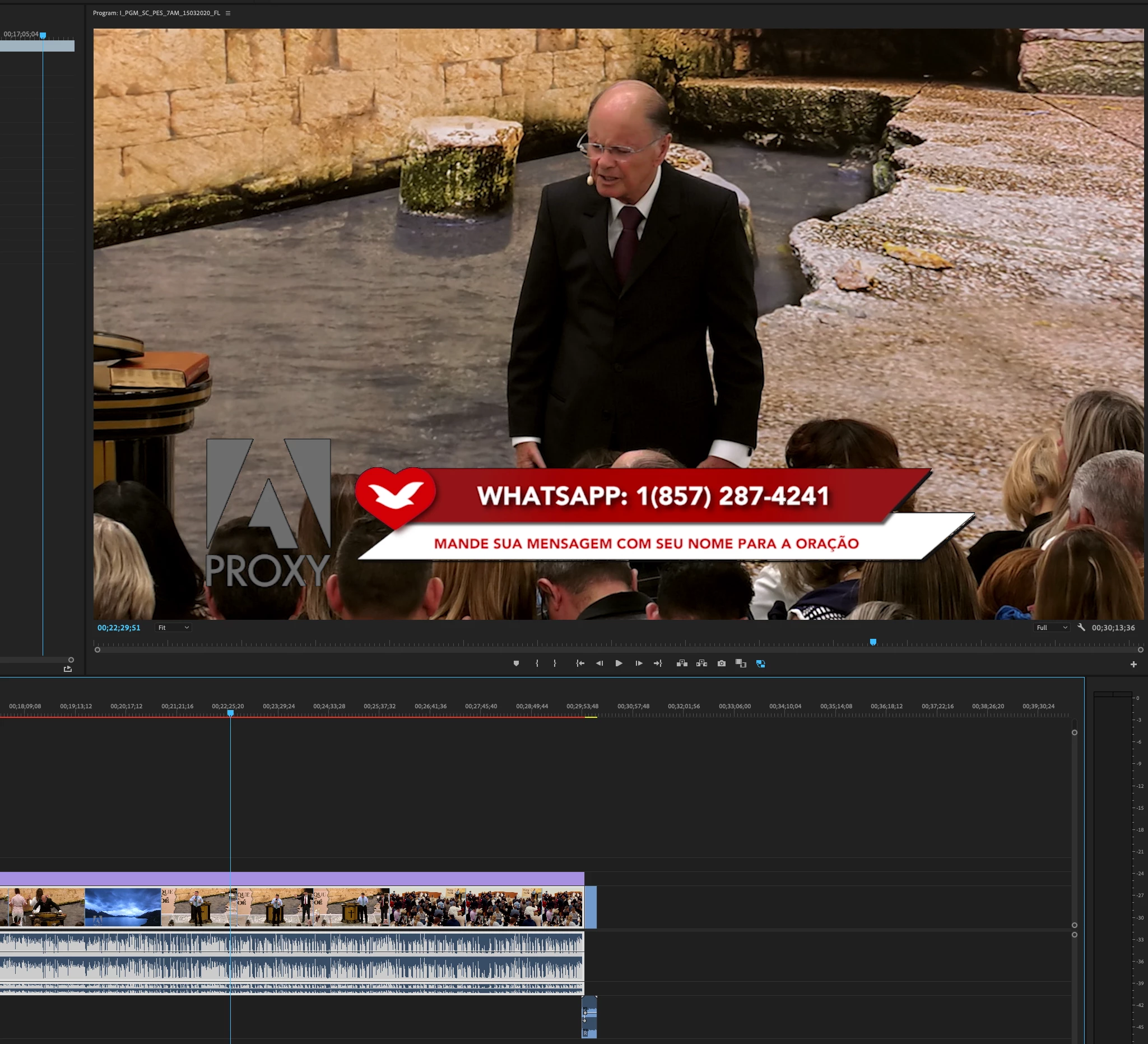This screenshot has width=1148, height=1044.
Task: Click the Lift button icon
Action: click(x=682, y=663)
